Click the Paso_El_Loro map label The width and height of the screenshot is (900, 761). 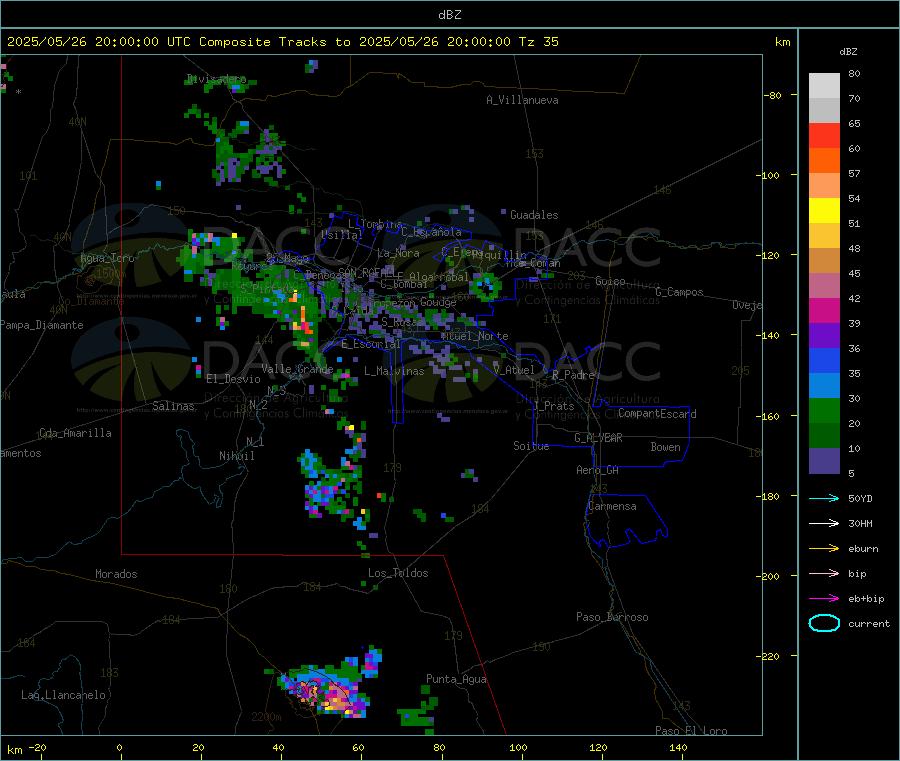(x=691, y=731)
